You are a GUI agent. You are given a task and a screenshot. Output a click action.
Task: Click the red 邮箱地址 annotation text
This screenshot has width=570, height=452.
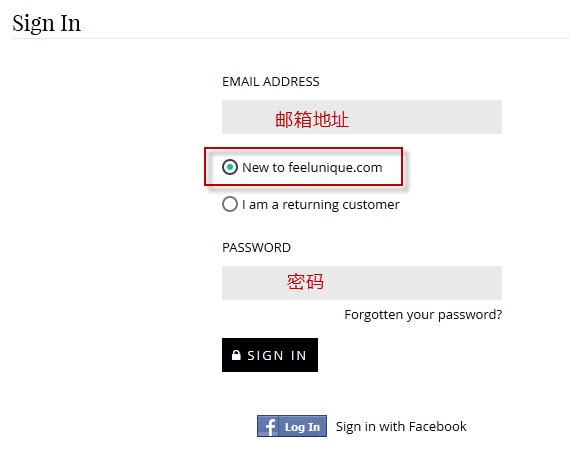[312, 119]
